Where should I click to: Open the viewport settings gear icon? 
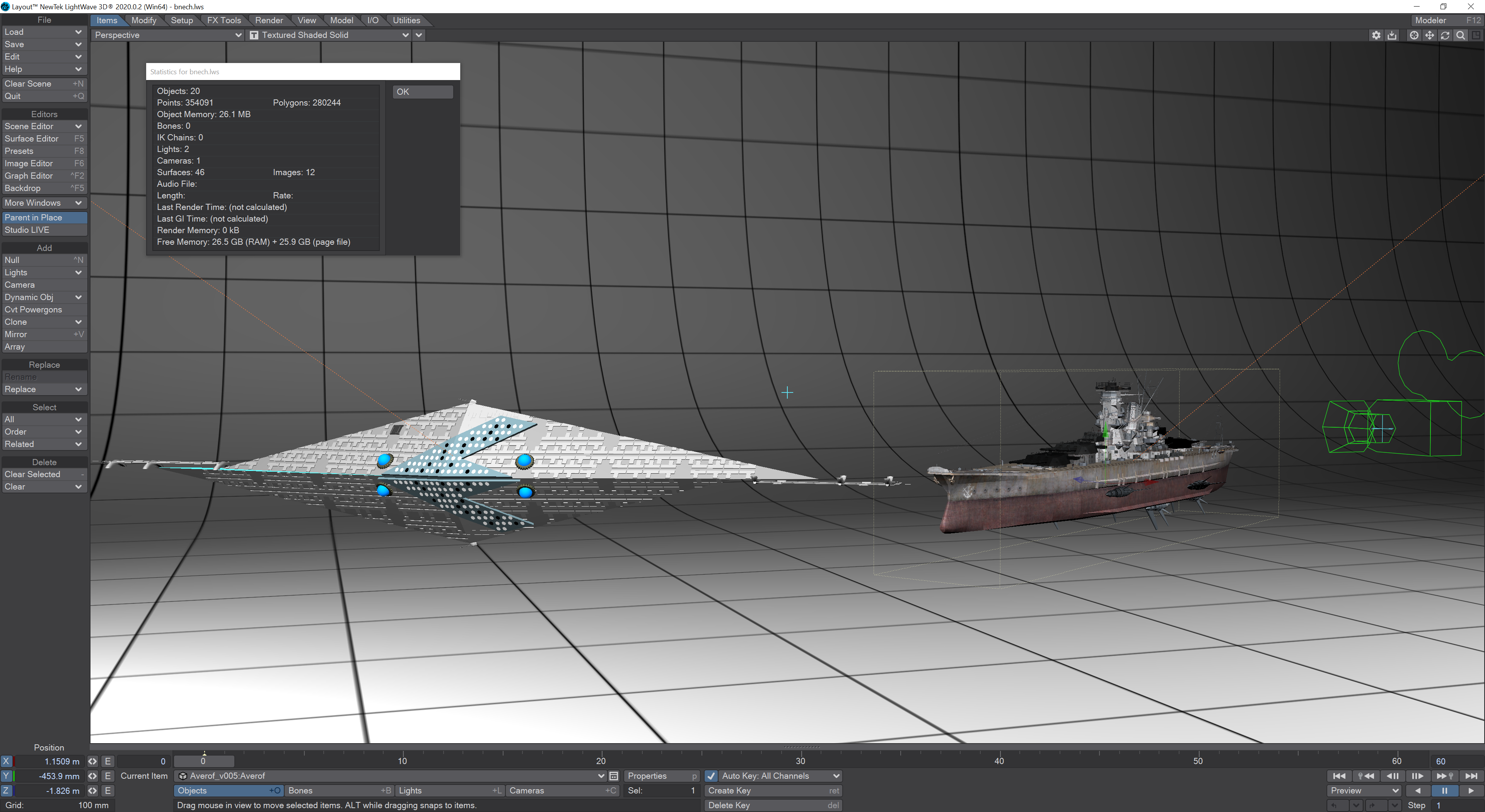pyautogui.click(x=1376, y=35)
